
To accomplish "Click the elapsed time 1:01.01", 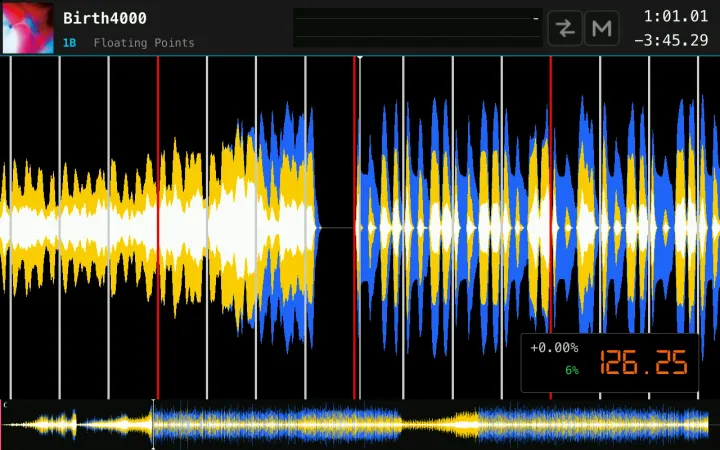I will coord(675,17).
